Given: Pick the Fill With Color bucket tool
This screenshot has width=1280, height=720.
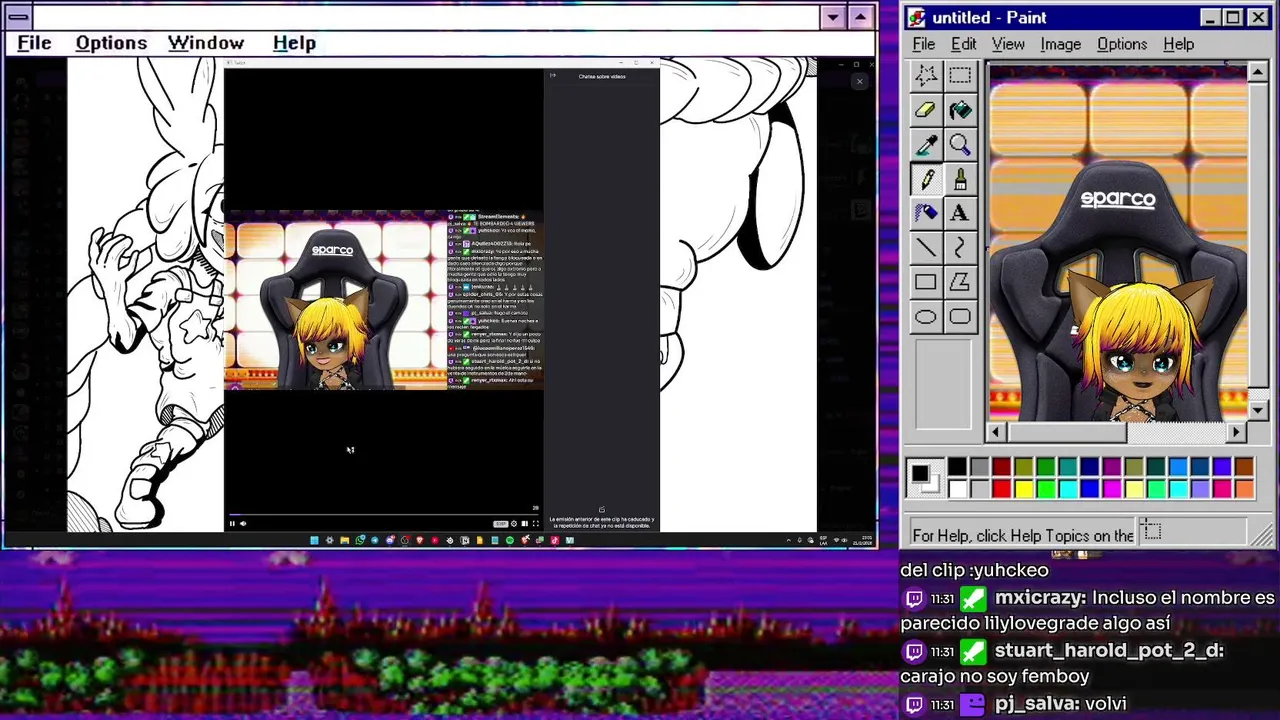Looking at the screenshot, I should coord(960,110).
